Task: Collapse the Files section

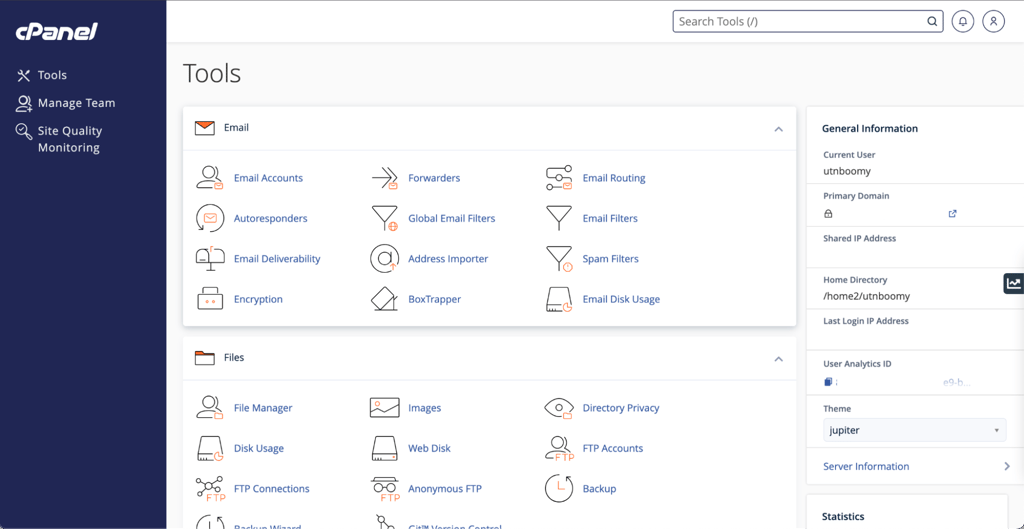Action: [778, 359]
